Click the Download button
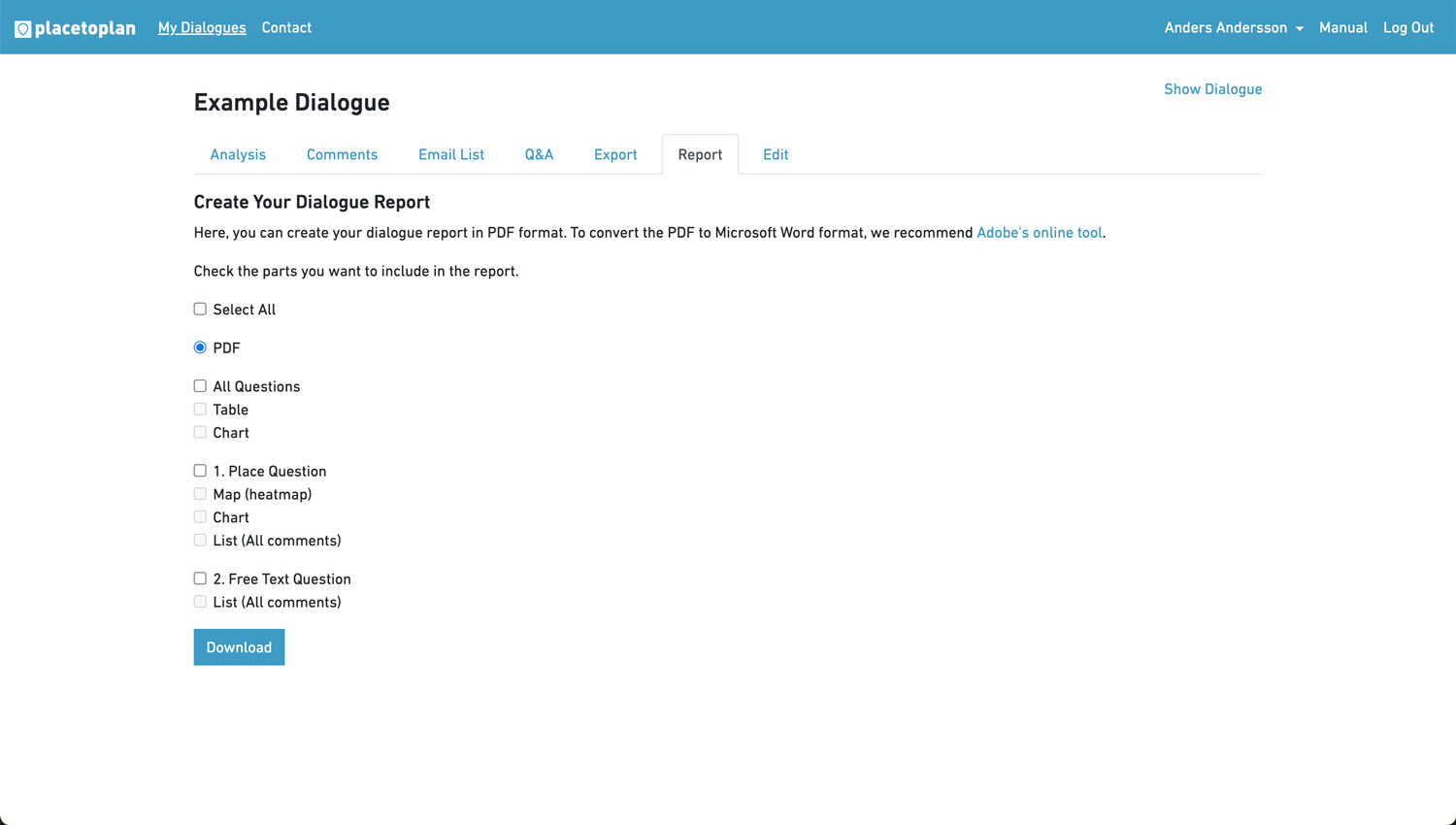1456x825 pixels. [239, 646]
